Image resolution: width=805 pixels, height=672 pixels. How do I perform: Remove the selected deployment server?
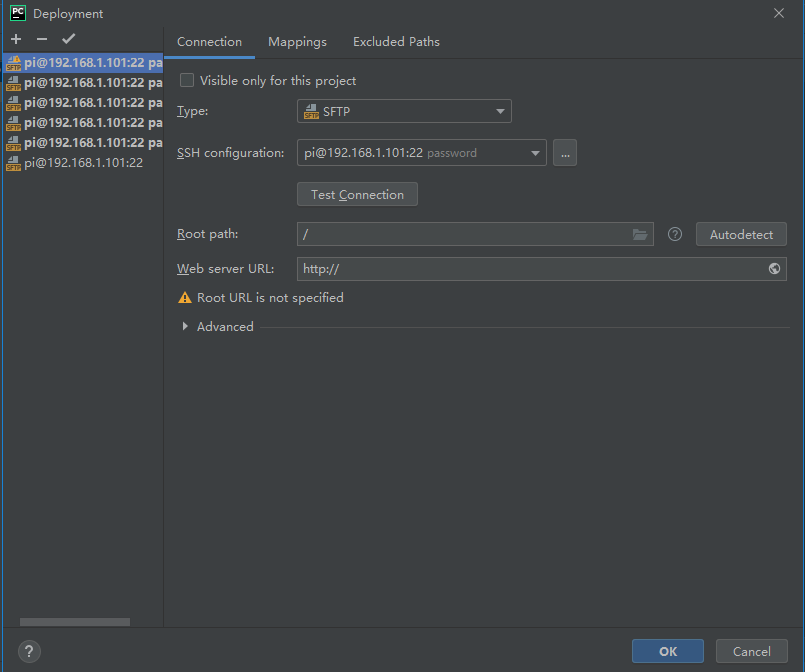click(x=41, y=39)
